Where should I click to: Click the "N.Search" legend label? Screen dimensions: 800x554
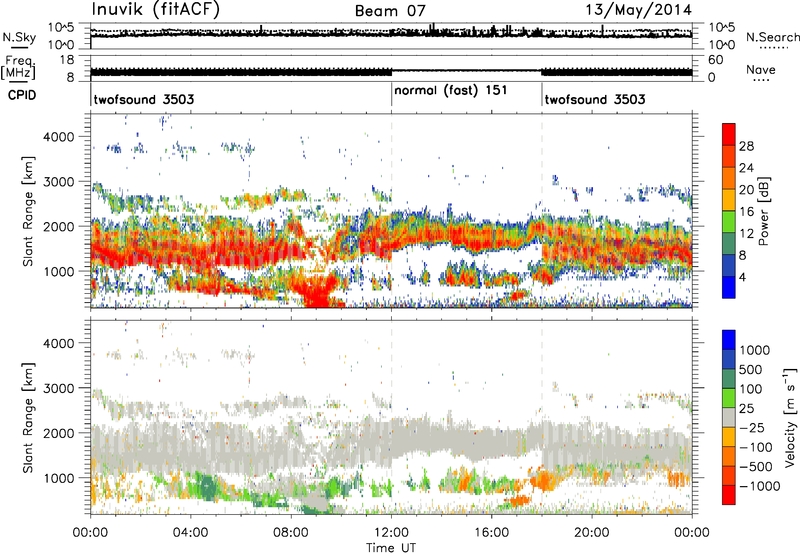pyautogui.click(x=773, y=37)
